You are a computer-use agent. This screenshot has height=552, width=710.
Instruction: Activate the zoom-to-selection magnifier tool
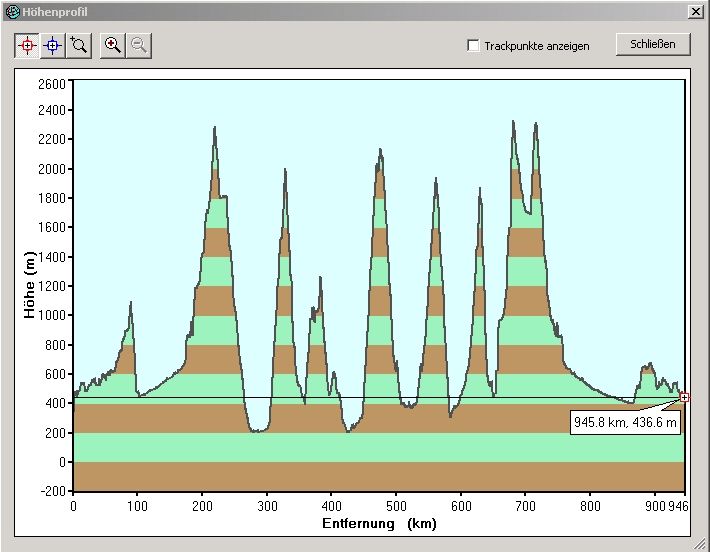pos(79,45)
